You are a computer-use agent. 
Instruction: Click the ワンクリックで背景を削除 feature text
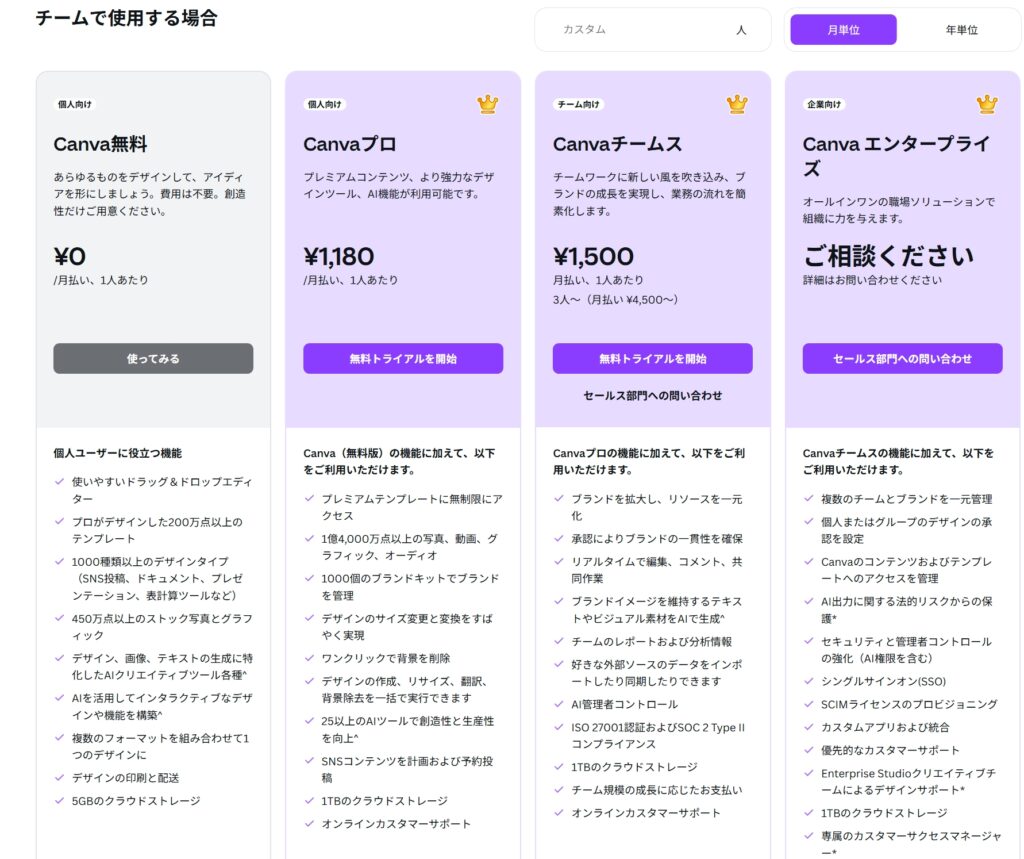385,658
